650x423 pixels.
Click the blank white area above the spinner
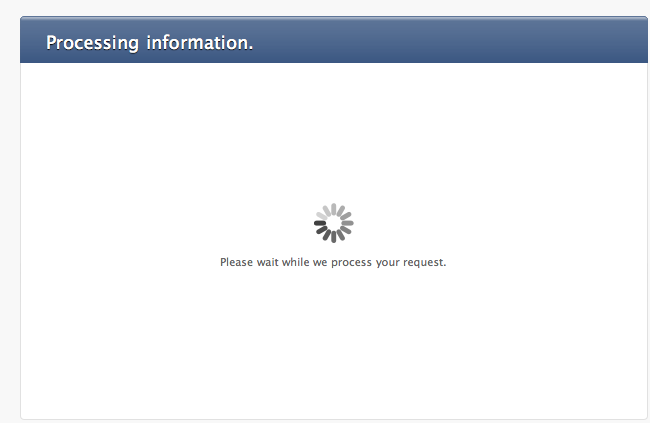tap(334, 133)
